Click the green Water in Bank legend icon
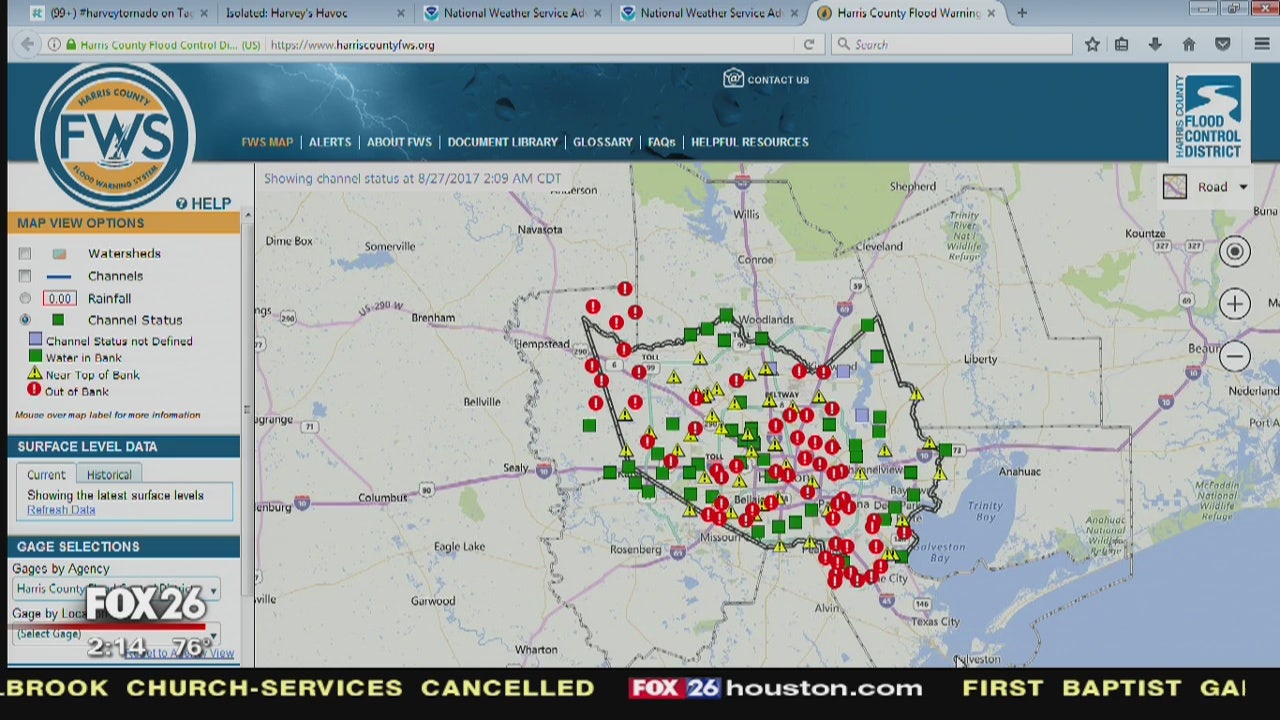 point(35,356)
